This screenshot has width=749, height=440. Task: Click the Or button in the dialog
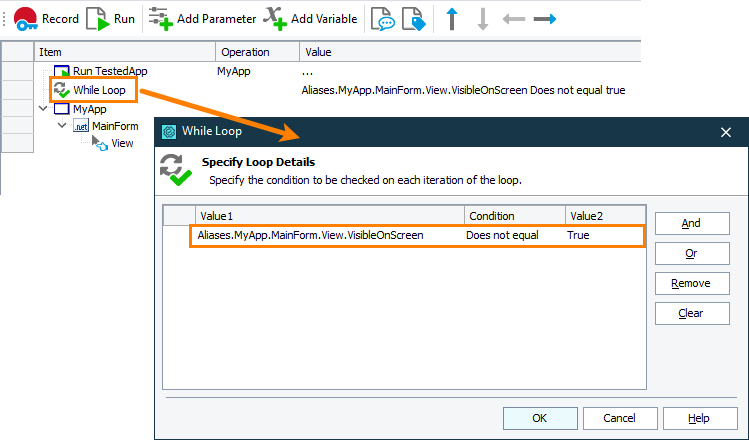pos(691,253)
